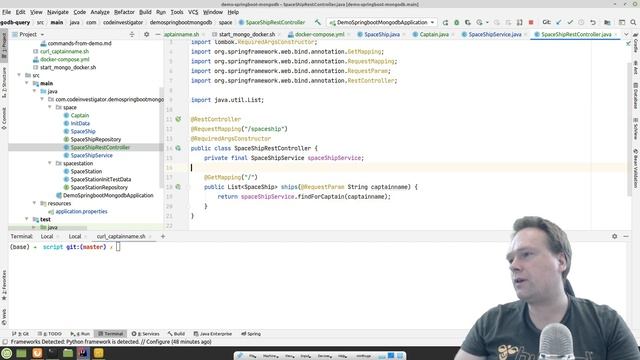This screenshot has height=360, width=640.
Task: Open the Linux Mint start menu
Action: [x=7, y=353]
